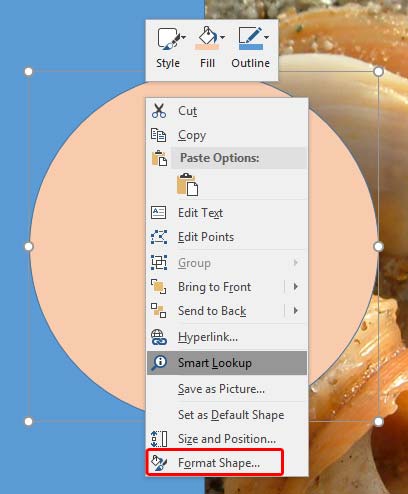Click bottom-right shape resize handle
Screen dimensions: 408x494
pos(378,421)
